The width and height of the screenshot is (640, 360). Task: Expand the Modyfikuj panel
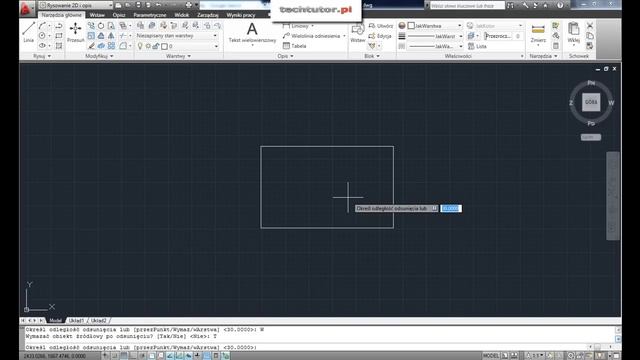click(x=99, y=56)
